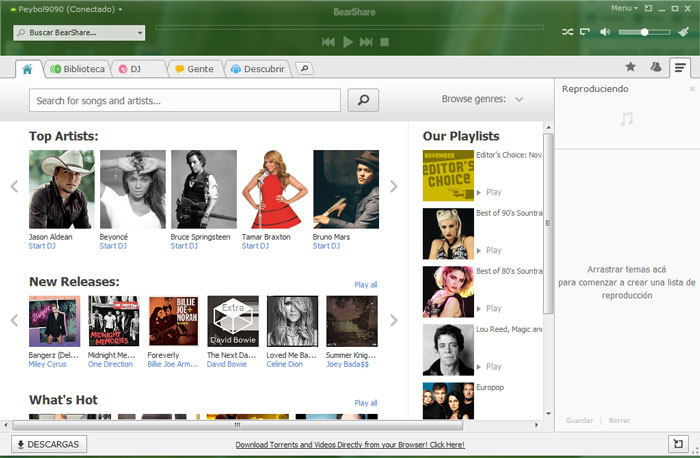
Task: Toggle shuffle mode
Action: click(567, 32)
